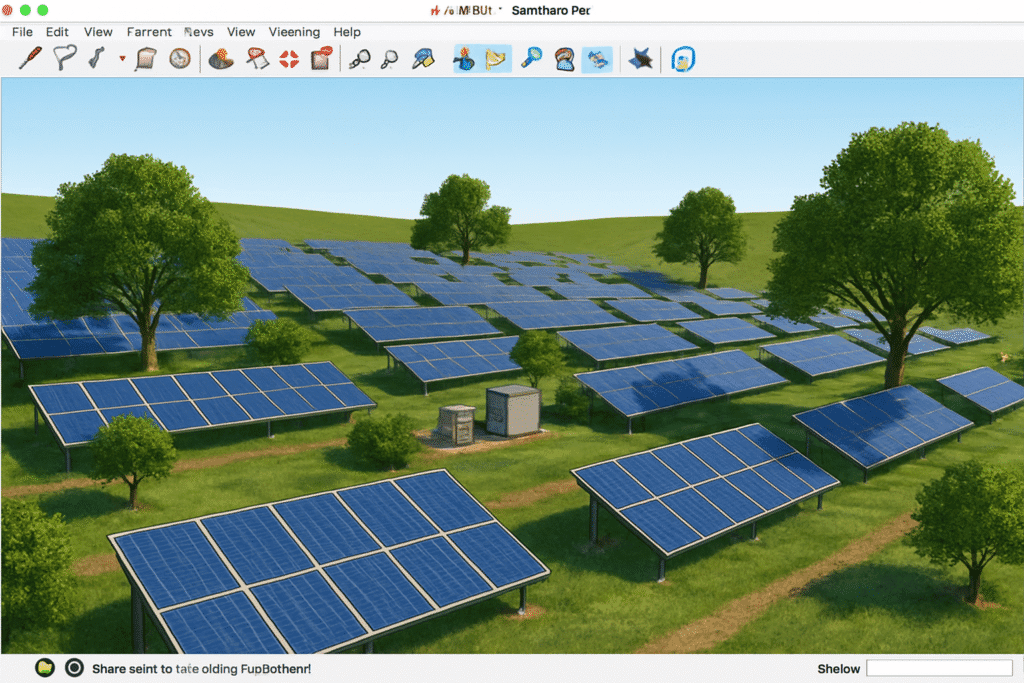Image resolution: width=1024 pixels, height=683 pixels.
Task: Open the Orbit clock tool
Action: [x=178, y=58]
